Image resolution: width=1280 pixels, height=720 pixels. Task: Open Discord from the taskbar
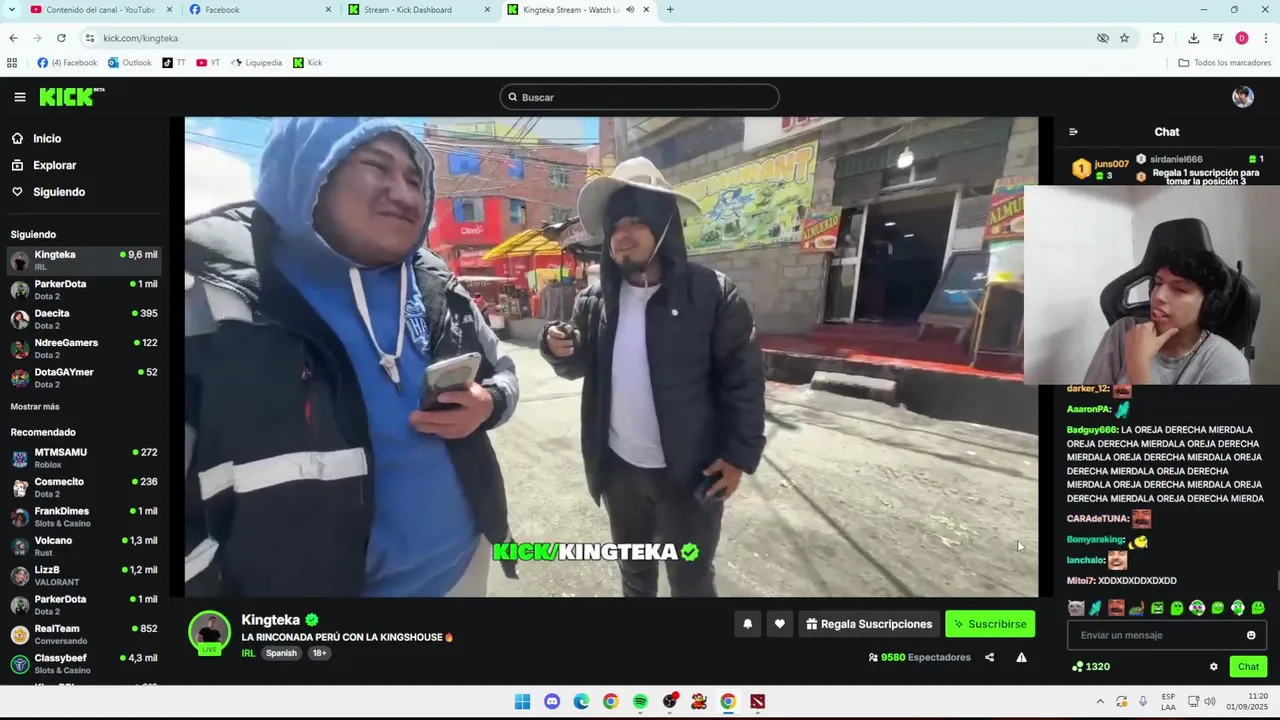[x=552, y=702]
